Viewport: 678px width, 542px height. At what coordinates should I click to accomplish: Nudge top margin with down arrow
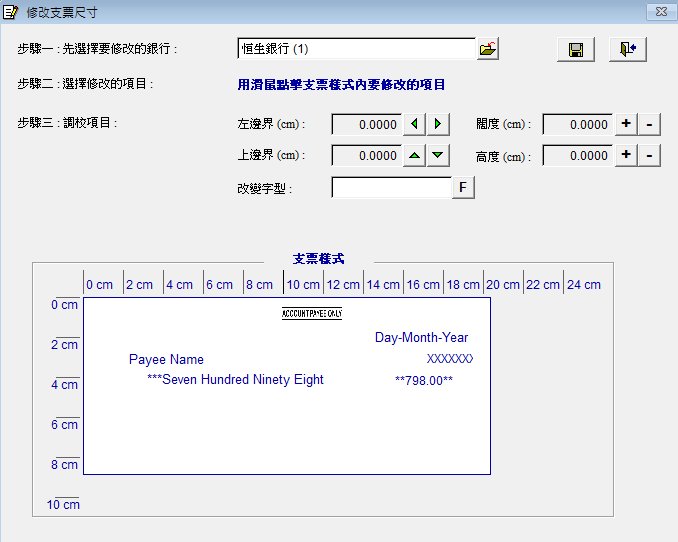(x=438, y=156)
